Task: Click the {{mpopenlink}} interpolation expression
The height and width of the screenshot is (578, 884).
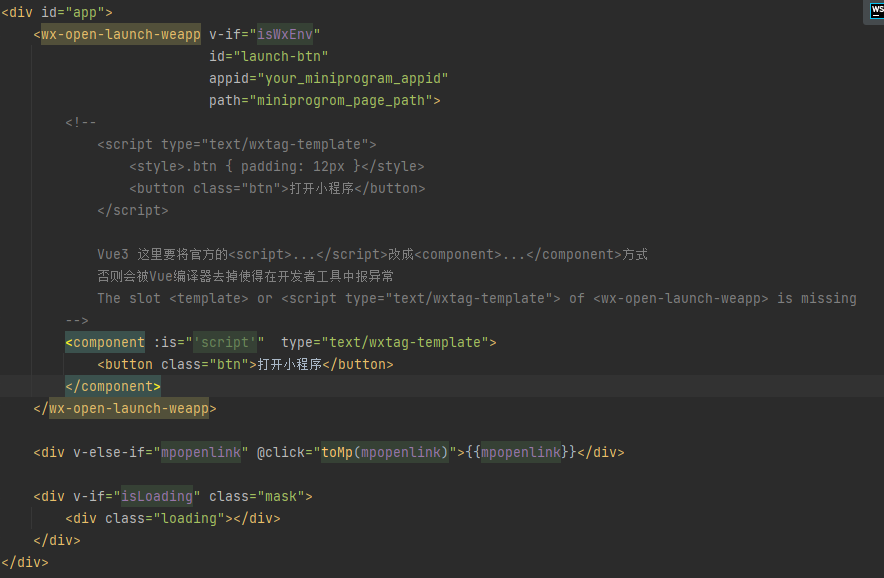Action: [x=520, y=452]
